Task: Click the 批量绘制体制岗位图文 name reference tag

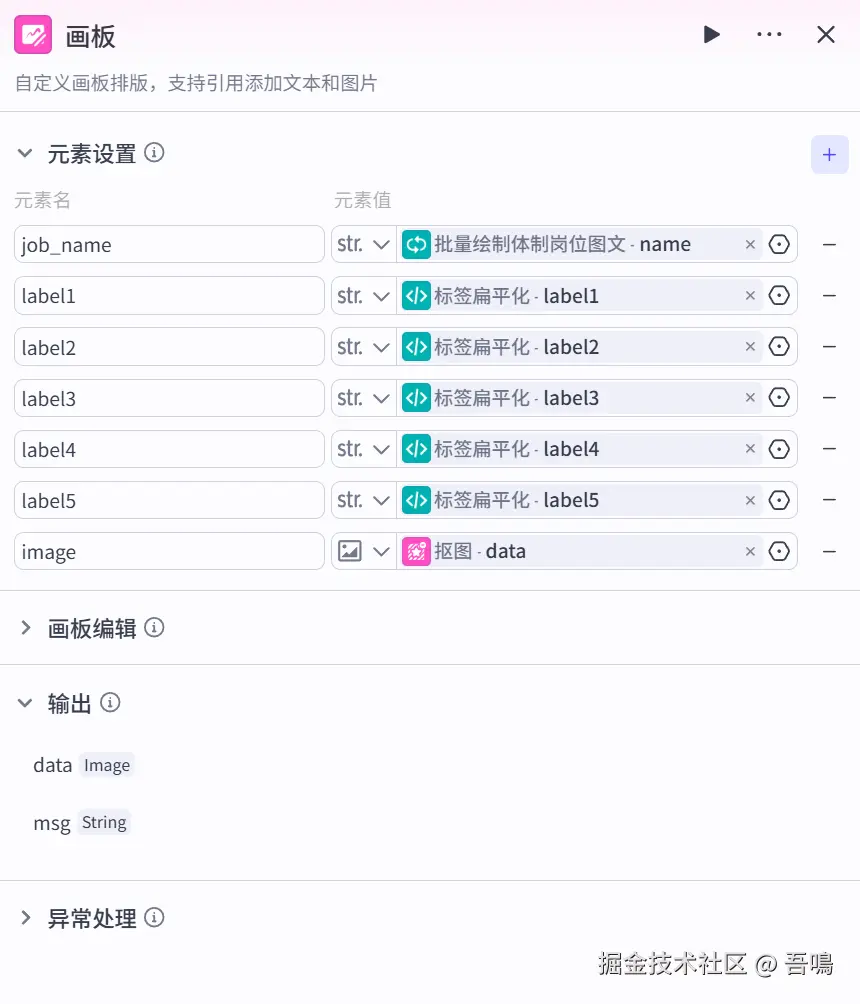Action: click(x=570, y=245)
